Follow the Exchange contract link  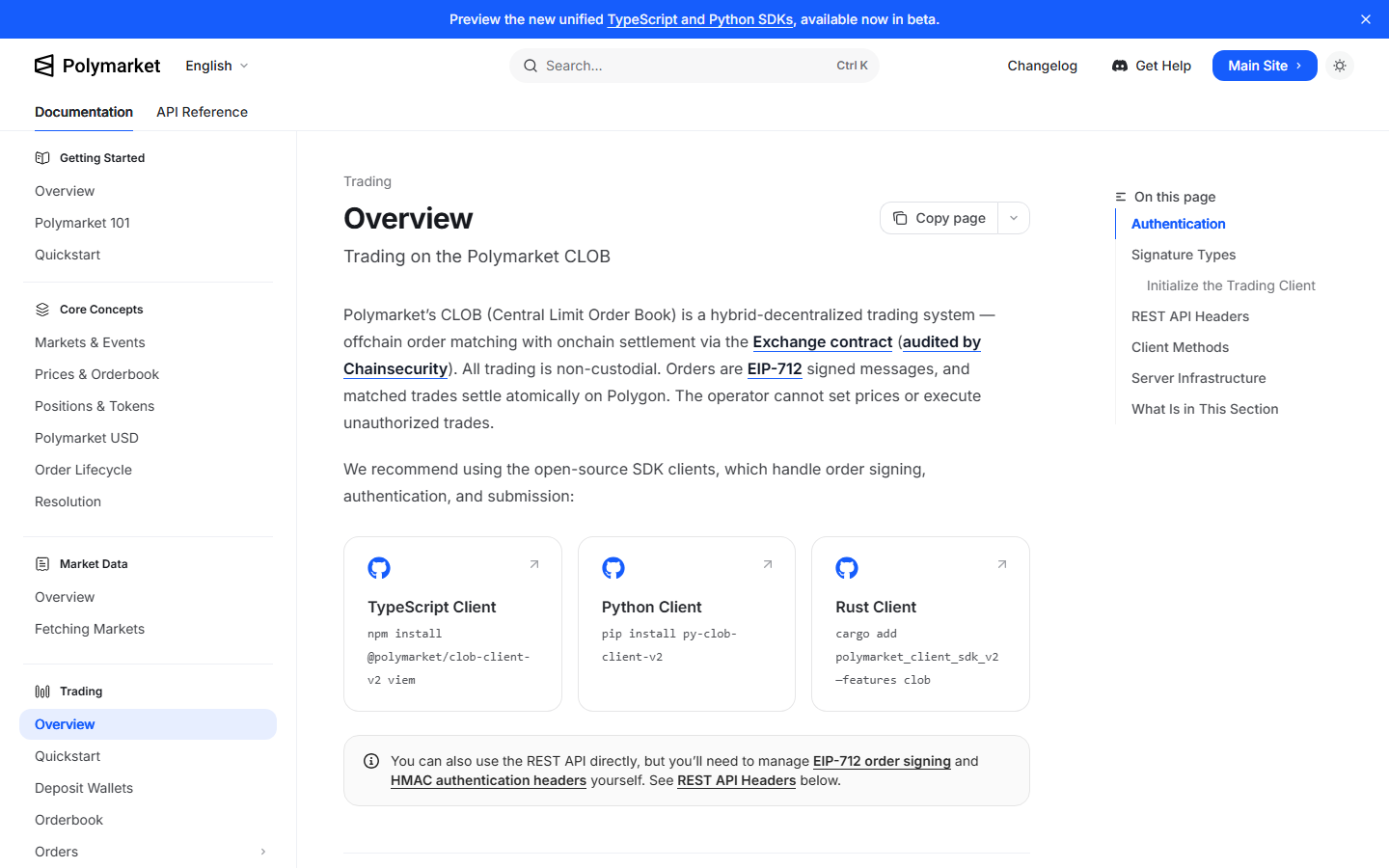coord(822,341)
